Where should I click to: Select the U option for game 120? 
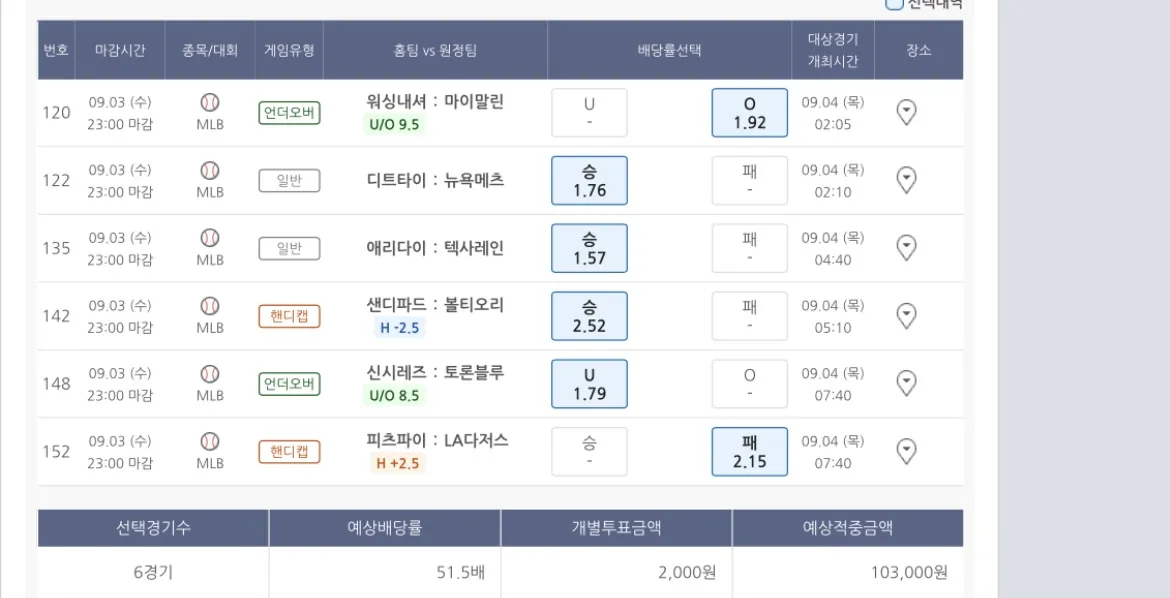coord(589,113)
